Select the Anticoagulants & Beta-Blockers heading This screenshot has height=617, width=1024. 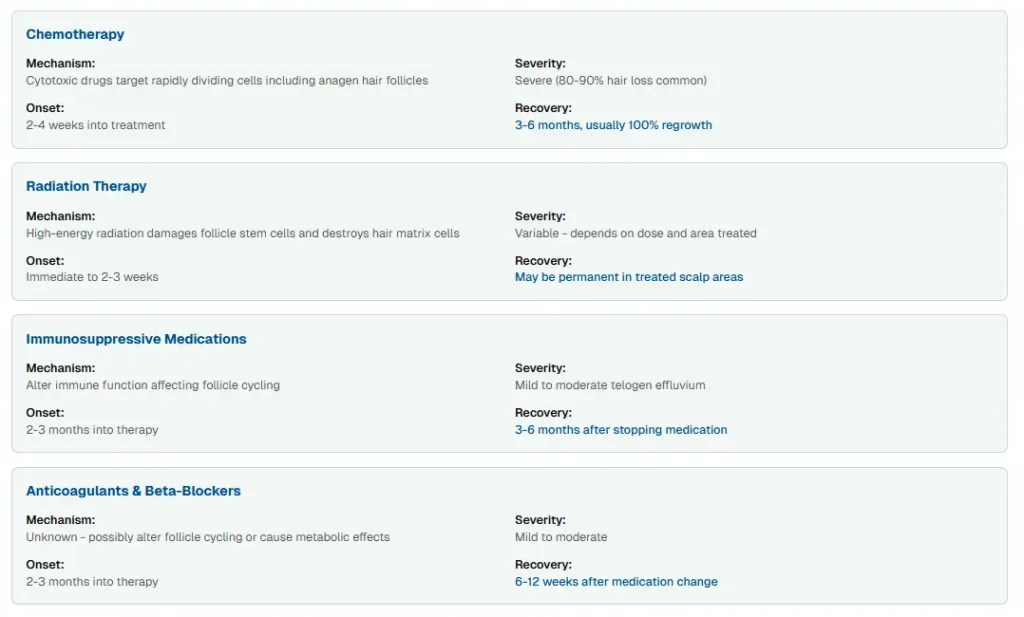tap(133, 491)
